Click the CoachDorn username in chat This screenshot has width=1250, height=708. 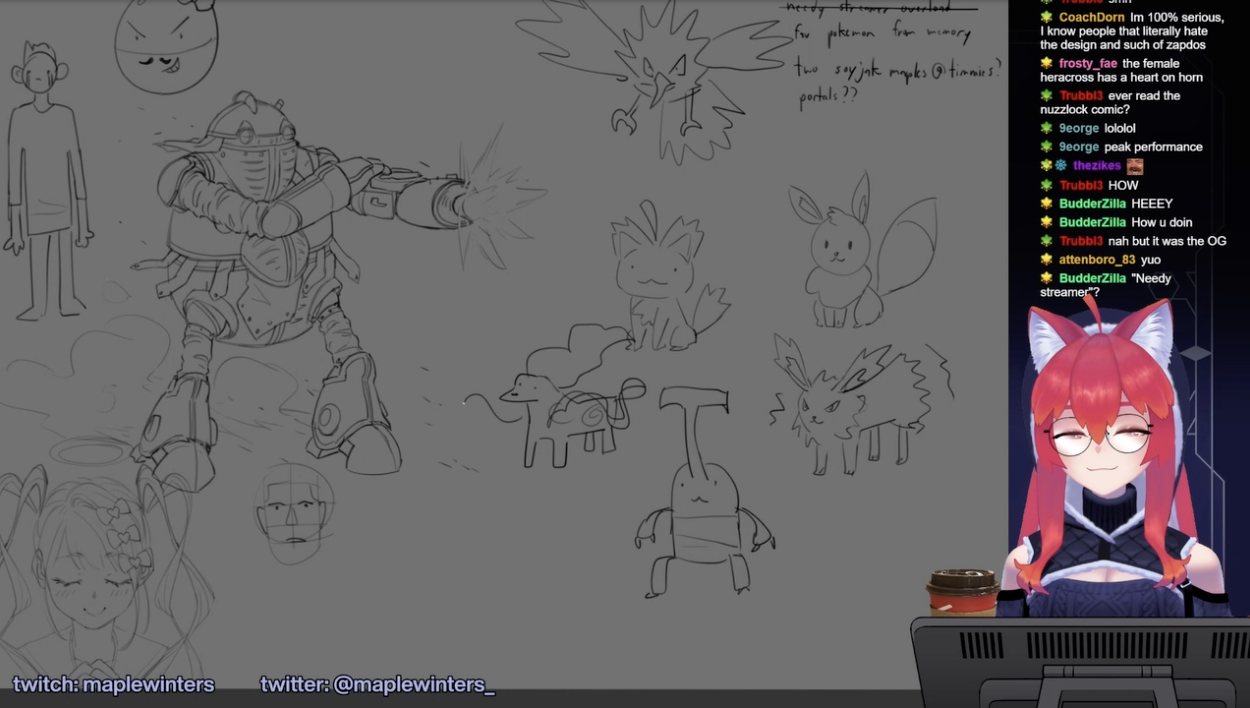tap(1091, 17)
